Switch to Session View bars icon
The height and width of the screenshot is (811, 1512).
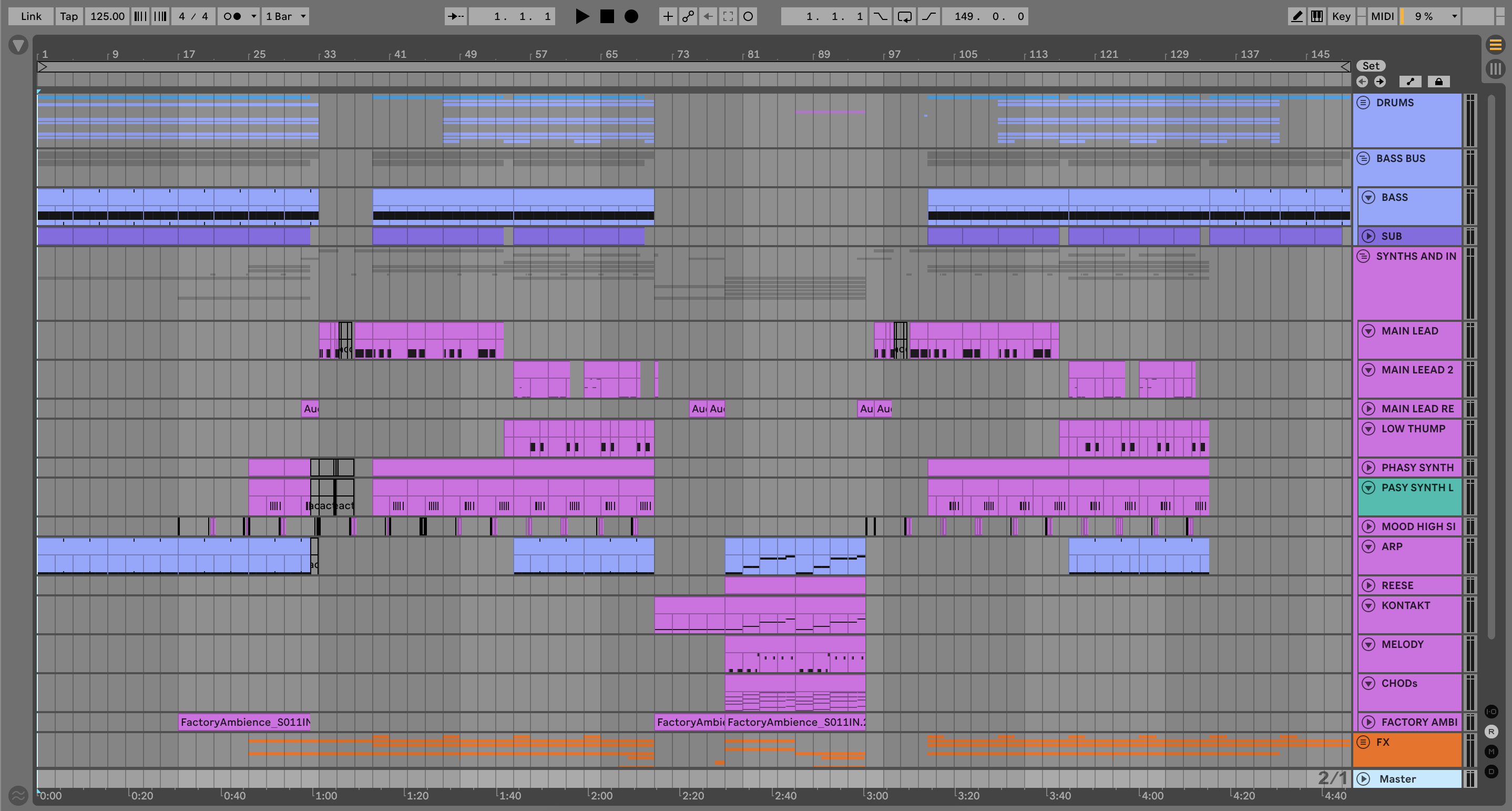[1495, 69]
